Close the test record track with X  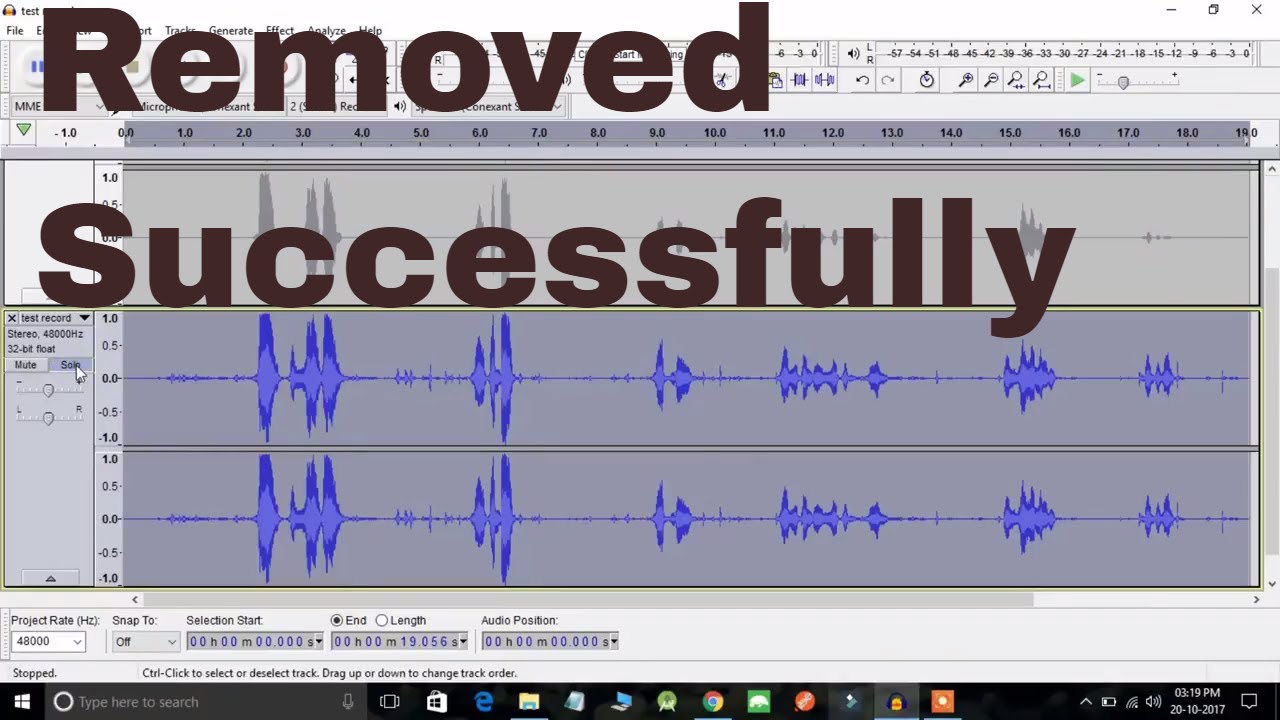click(12, 318)
